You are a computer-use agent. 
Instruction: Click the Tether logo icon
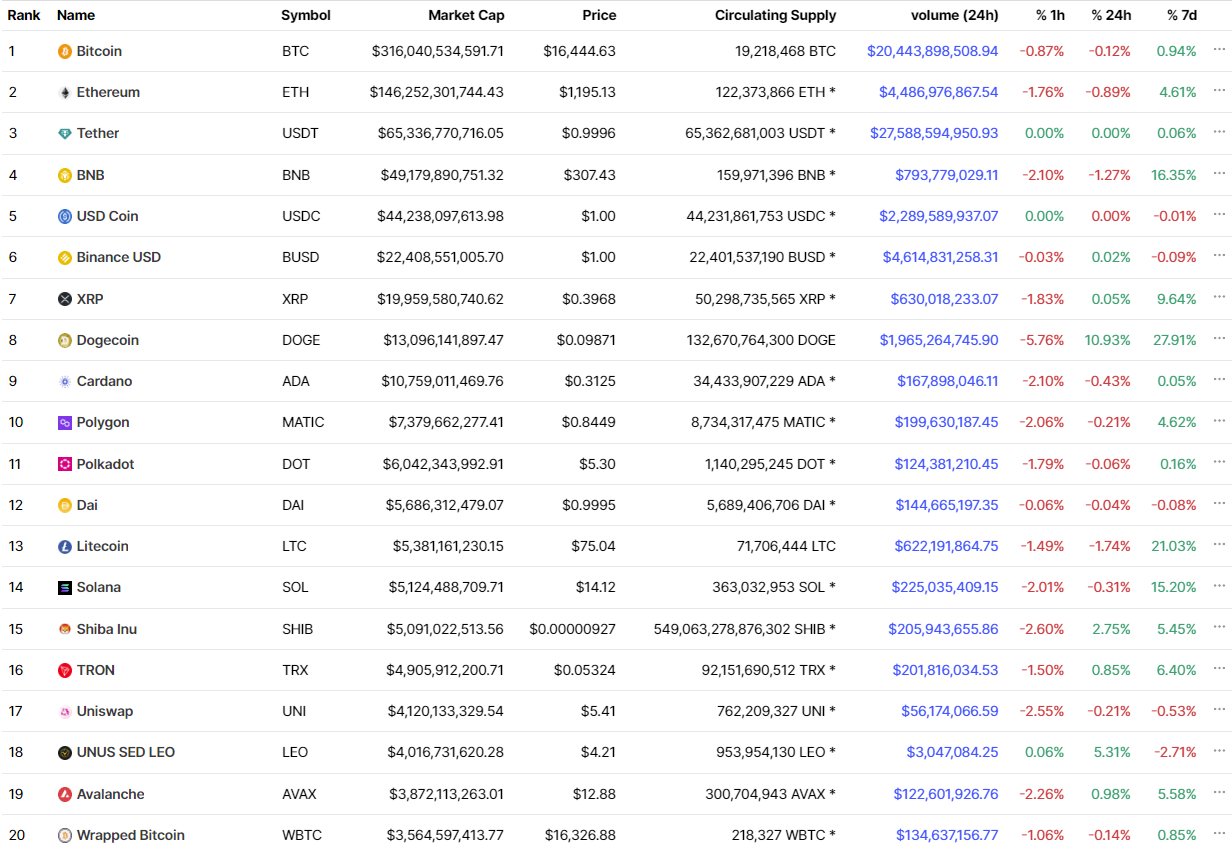[65, 133]
